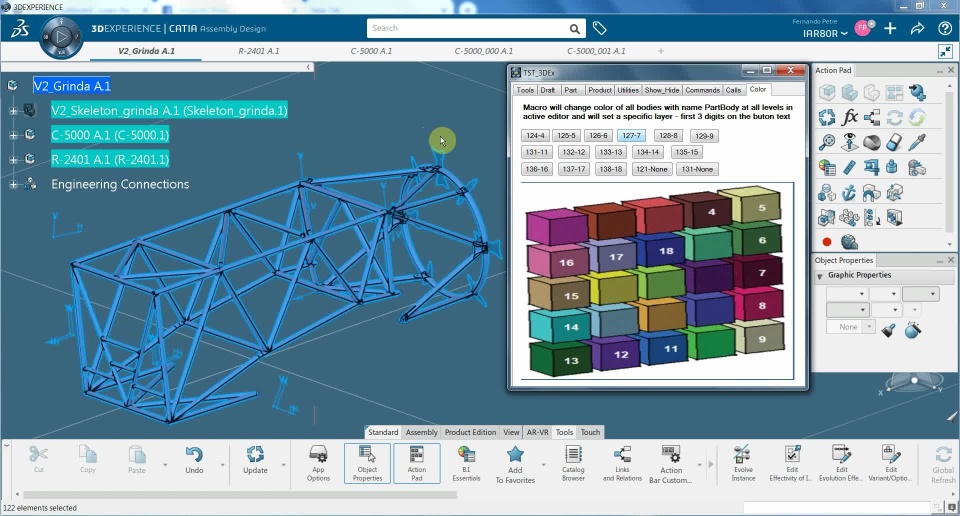This screenshot has width=960, height=516.
Task: Click the red record dot icon
Action: [827, 242]
